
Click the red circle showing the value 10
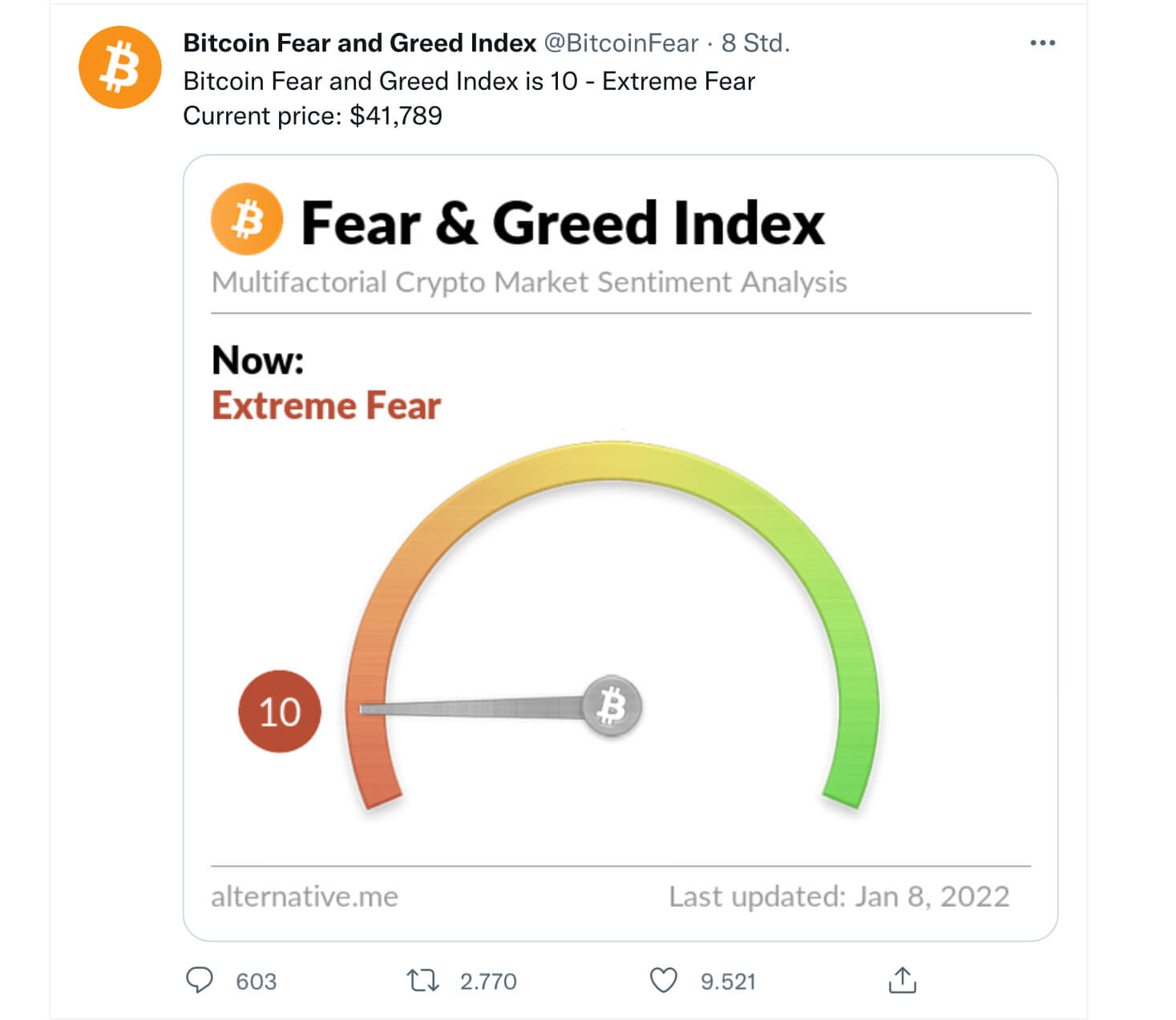280,711
